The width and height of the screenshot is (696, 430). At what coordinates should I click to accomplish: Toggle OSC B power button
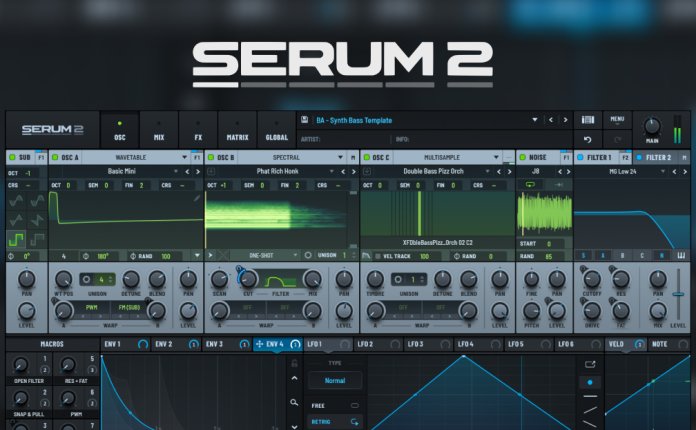coord(211,157)
